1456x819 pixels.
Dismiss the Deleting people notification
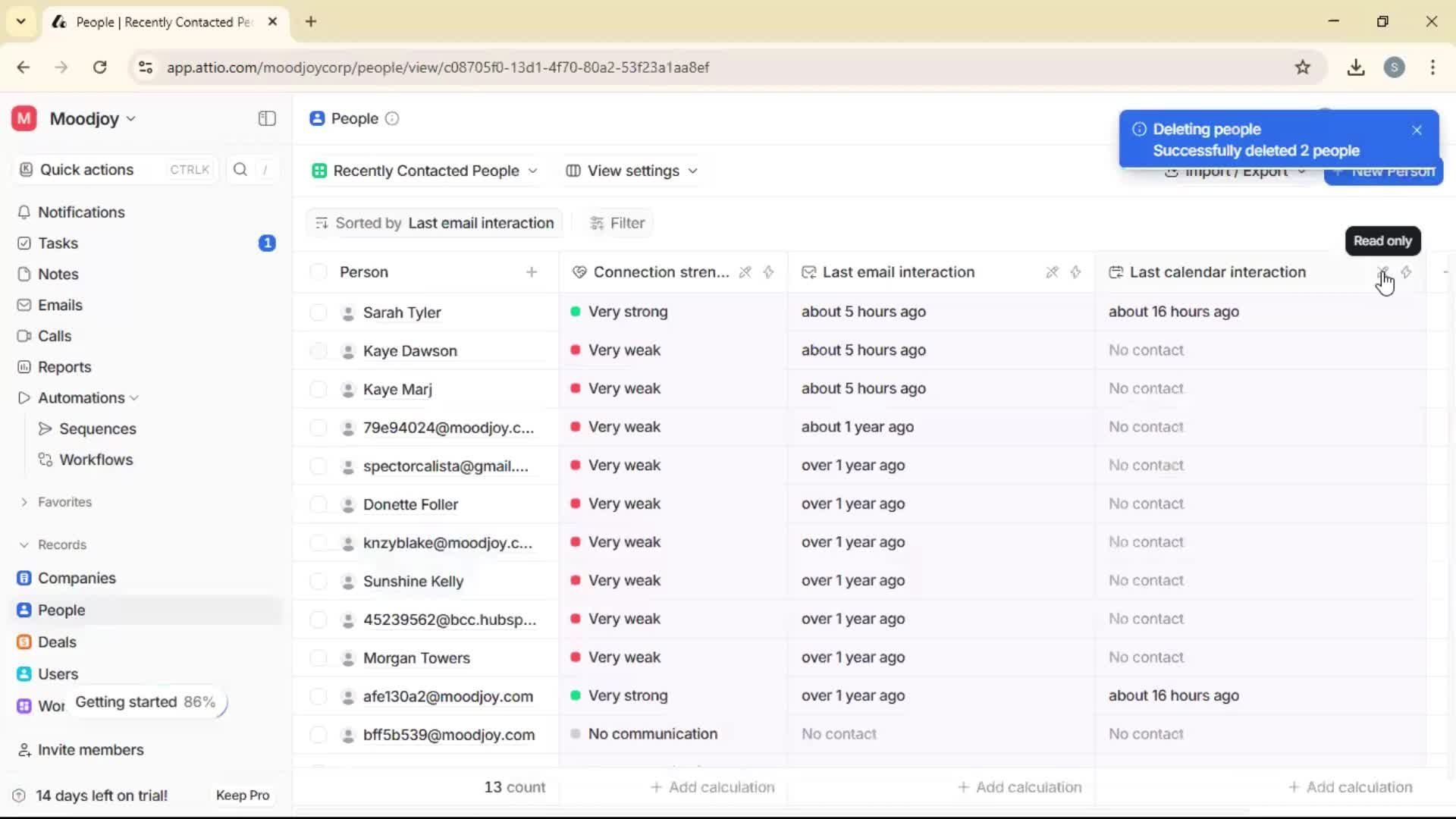click(1417, 130)
